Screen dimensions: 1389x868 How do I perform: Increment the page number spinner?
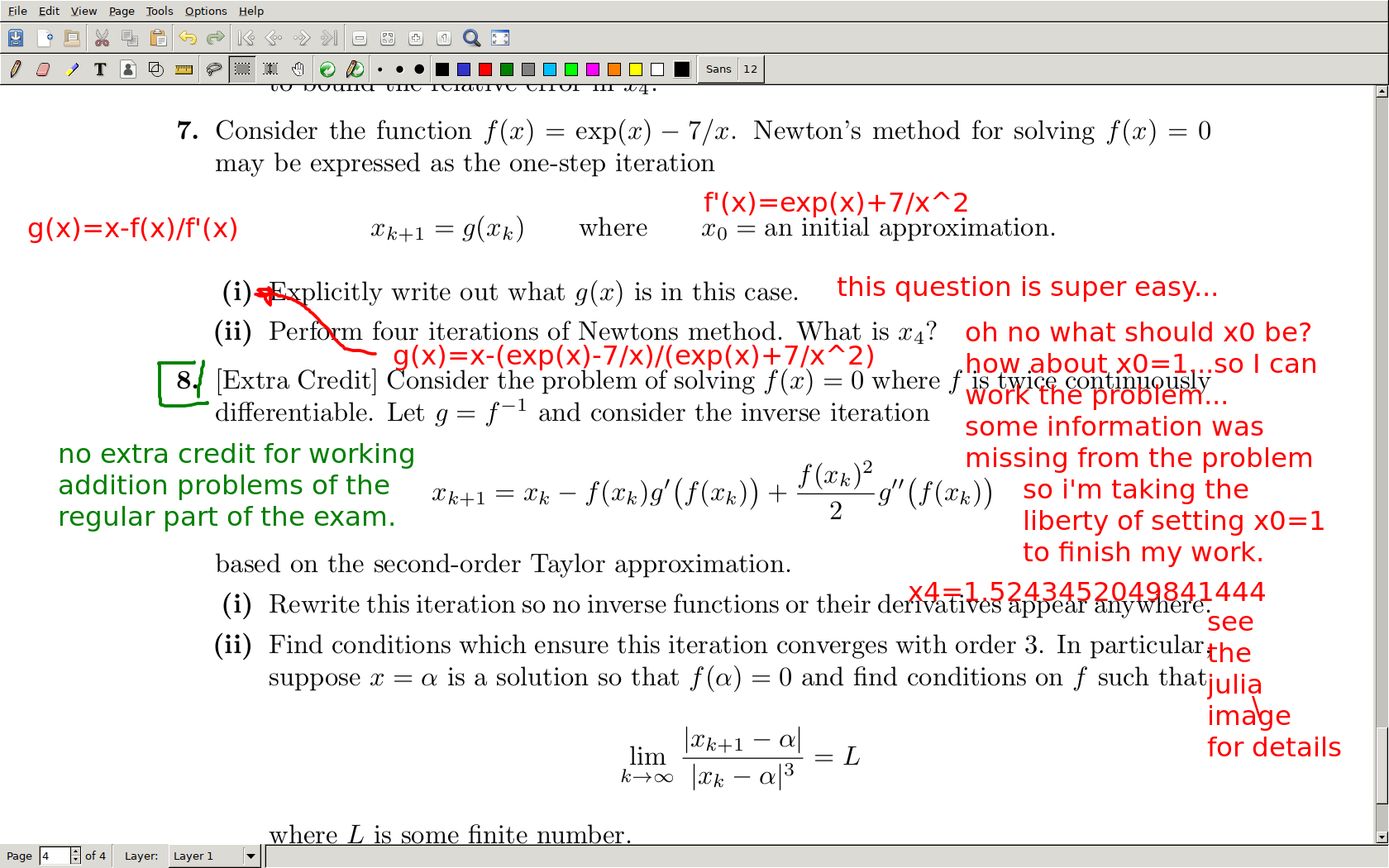(75, 851)
